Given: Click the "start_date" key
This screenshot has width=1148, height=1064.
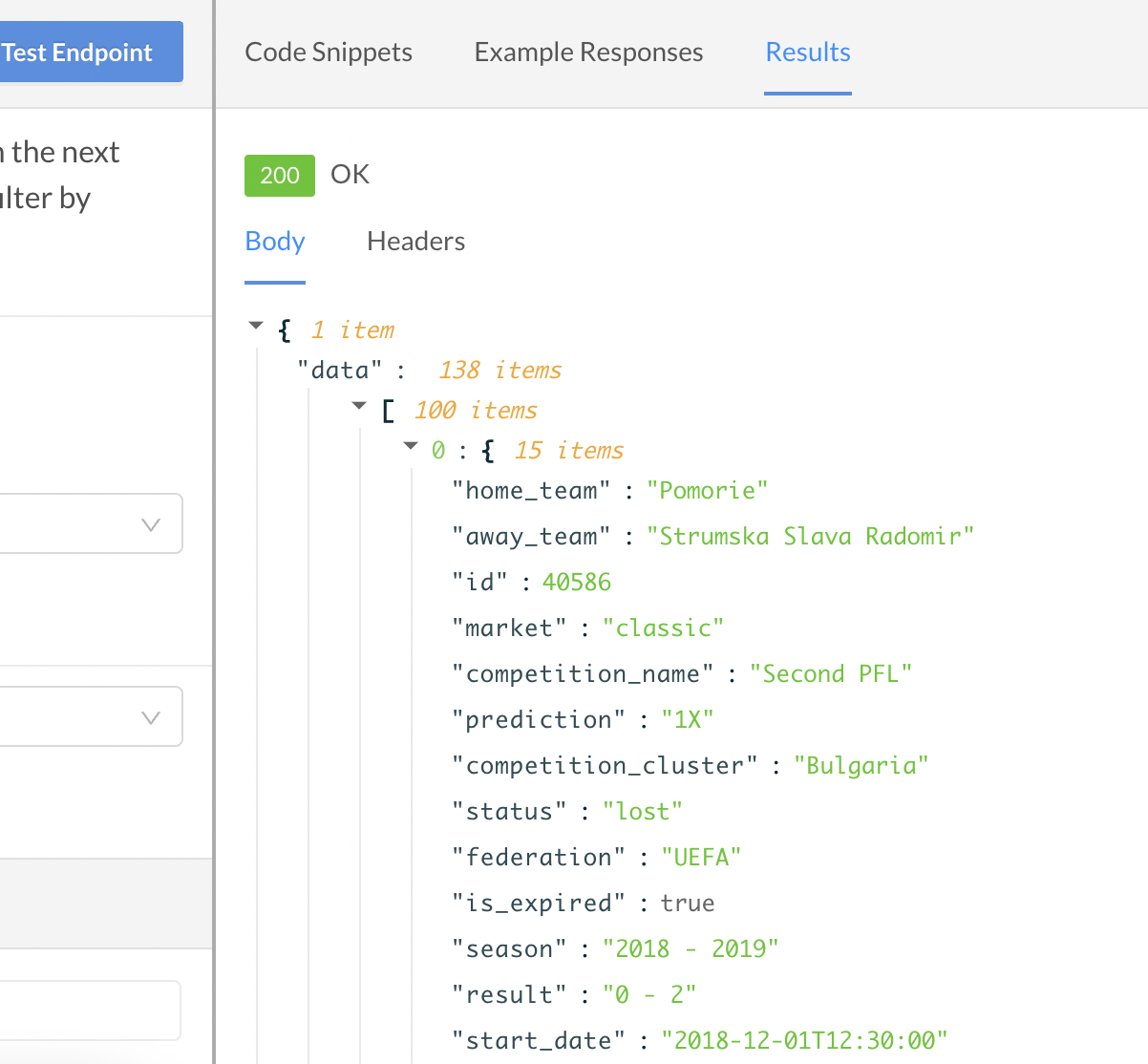Looking at the screenshot, I should pos(539,1041).
